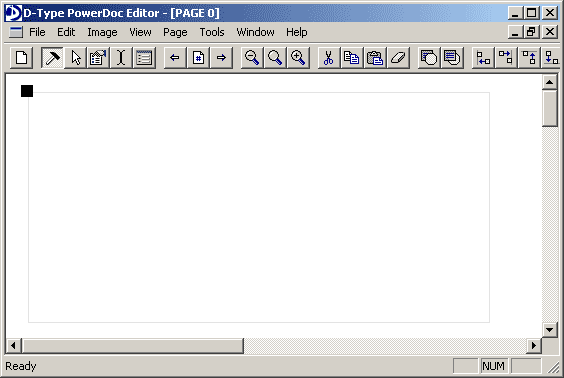The image size is (564, 378).
Task: Click the document system menu icon
Action: point(16,32)
